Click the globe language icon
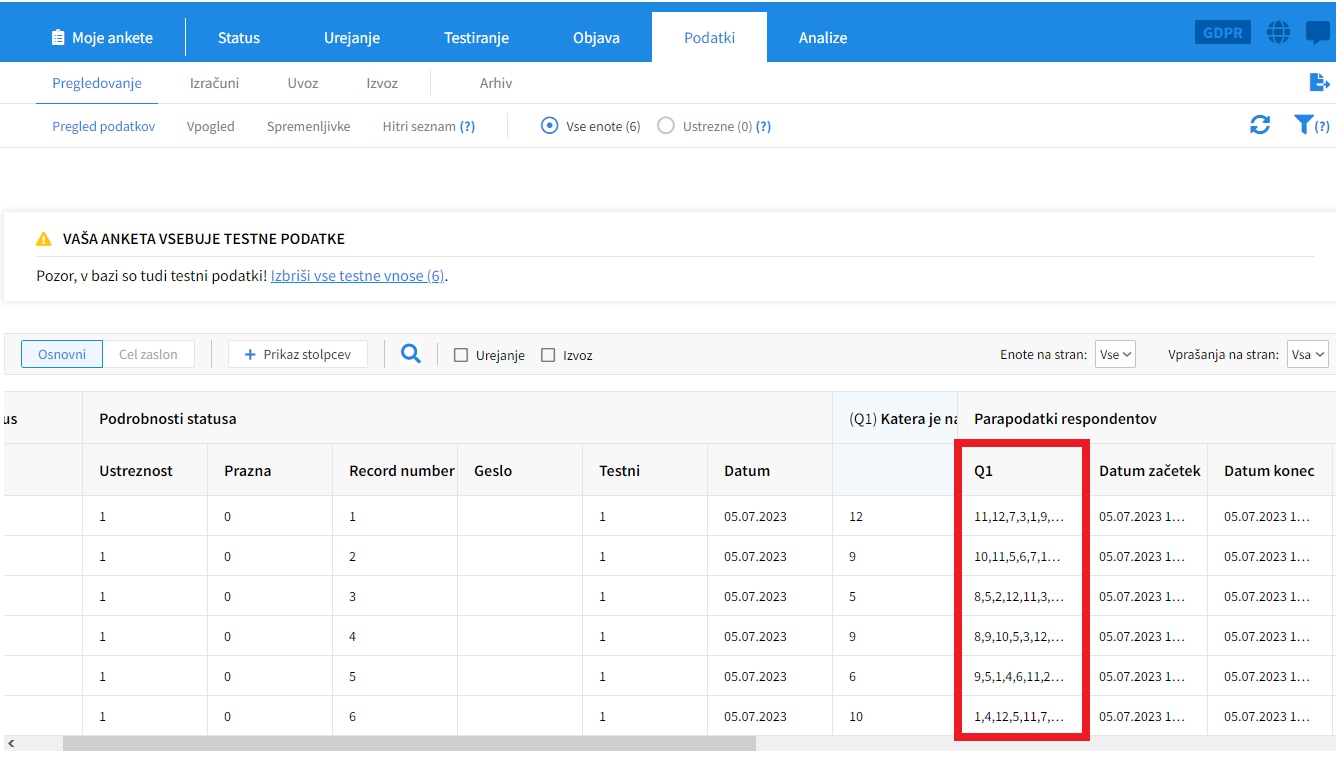This screenshot has height=762, width=1336. pyautogui.click(x=1278, y=32)
